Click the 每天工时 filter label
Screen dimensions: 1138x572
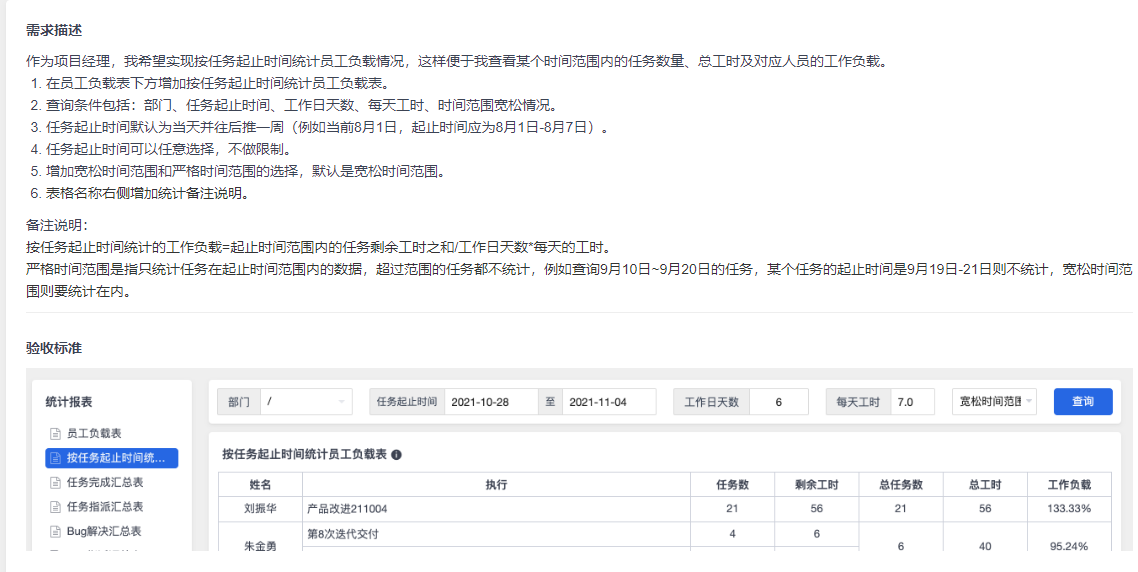[858, 401]
